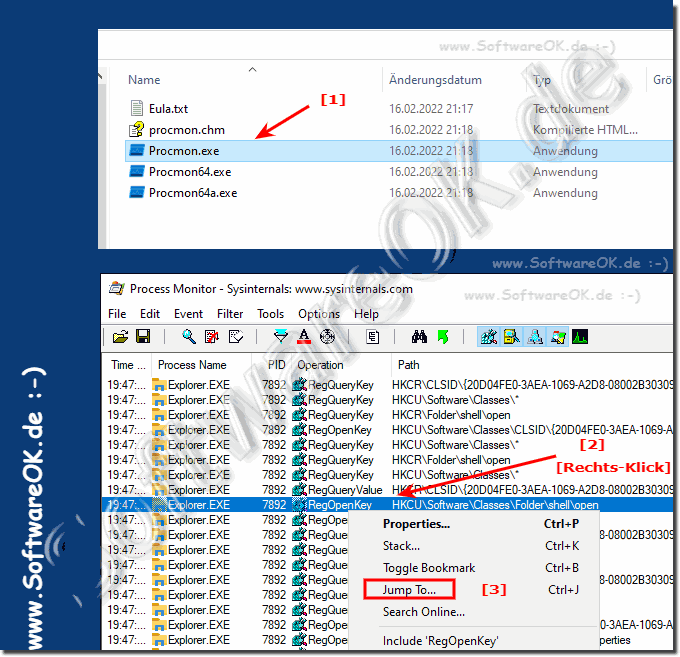Toggle Show Profiling Events graph icon
680x657 pixels.
point(580,337)
